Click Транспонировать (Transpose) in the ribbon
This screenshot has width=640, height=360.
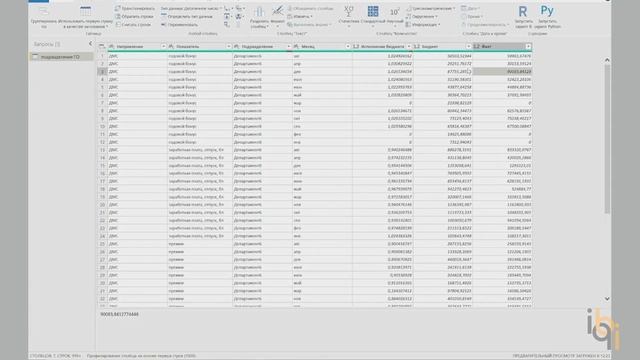135,8
